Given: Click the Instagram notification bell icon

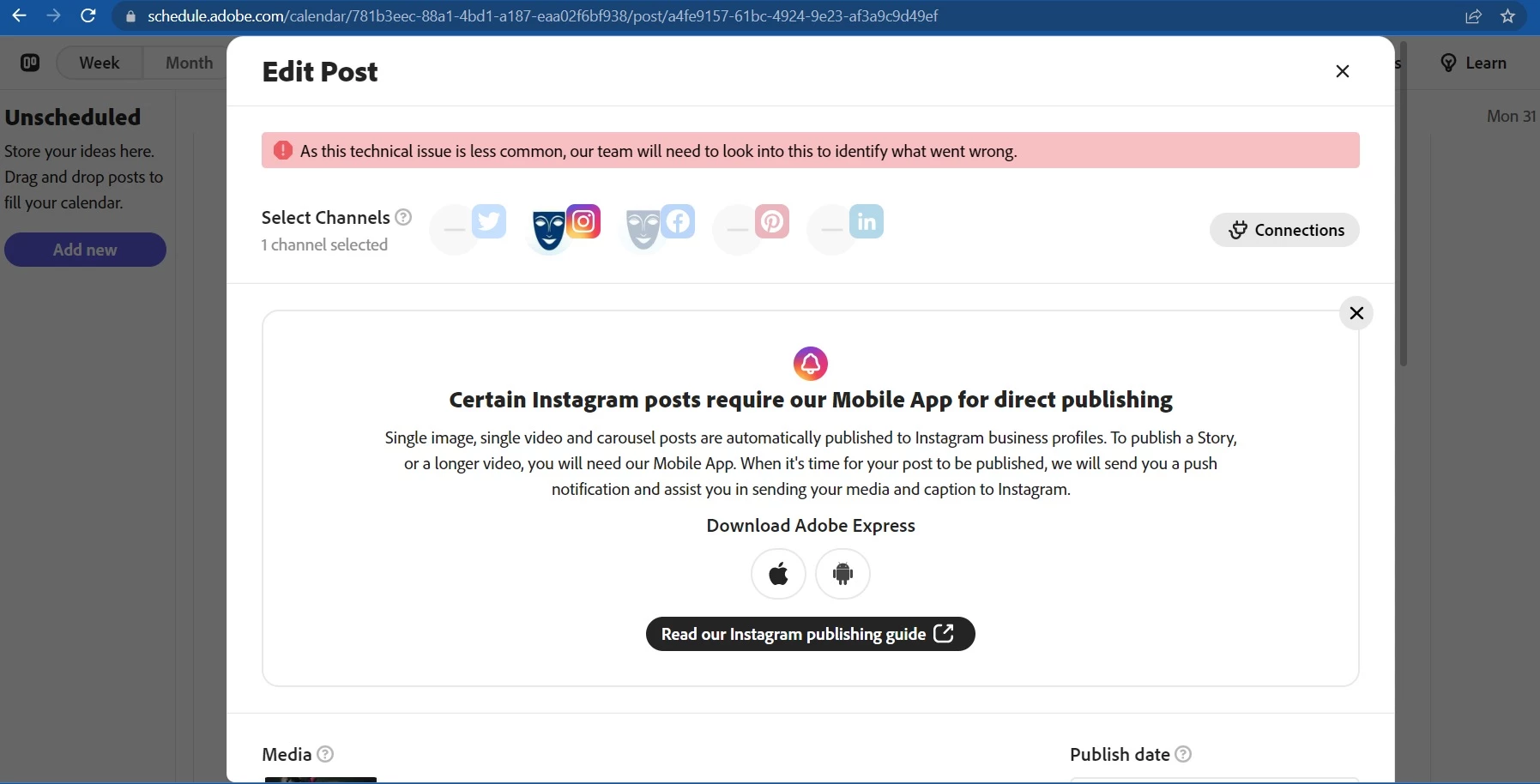Looking at the screenshot, I should point(810,364).
